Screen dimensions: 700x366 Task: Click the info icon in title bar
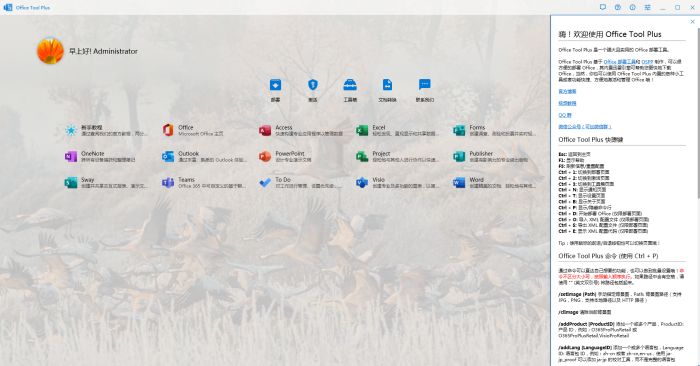633,7
